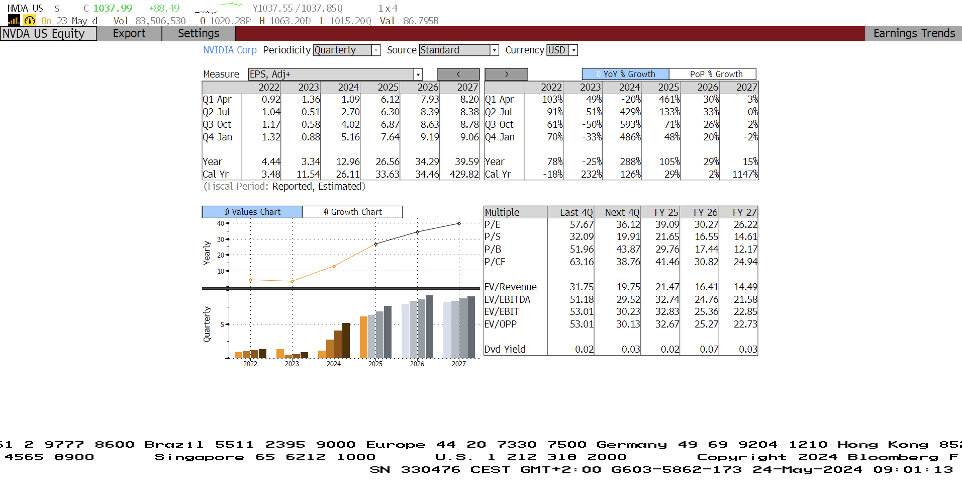This screenshot has height=492, width=962.
Task: Click the Q1 Apr 2025 growth value 461%
Action: click(x=669, y=99)
